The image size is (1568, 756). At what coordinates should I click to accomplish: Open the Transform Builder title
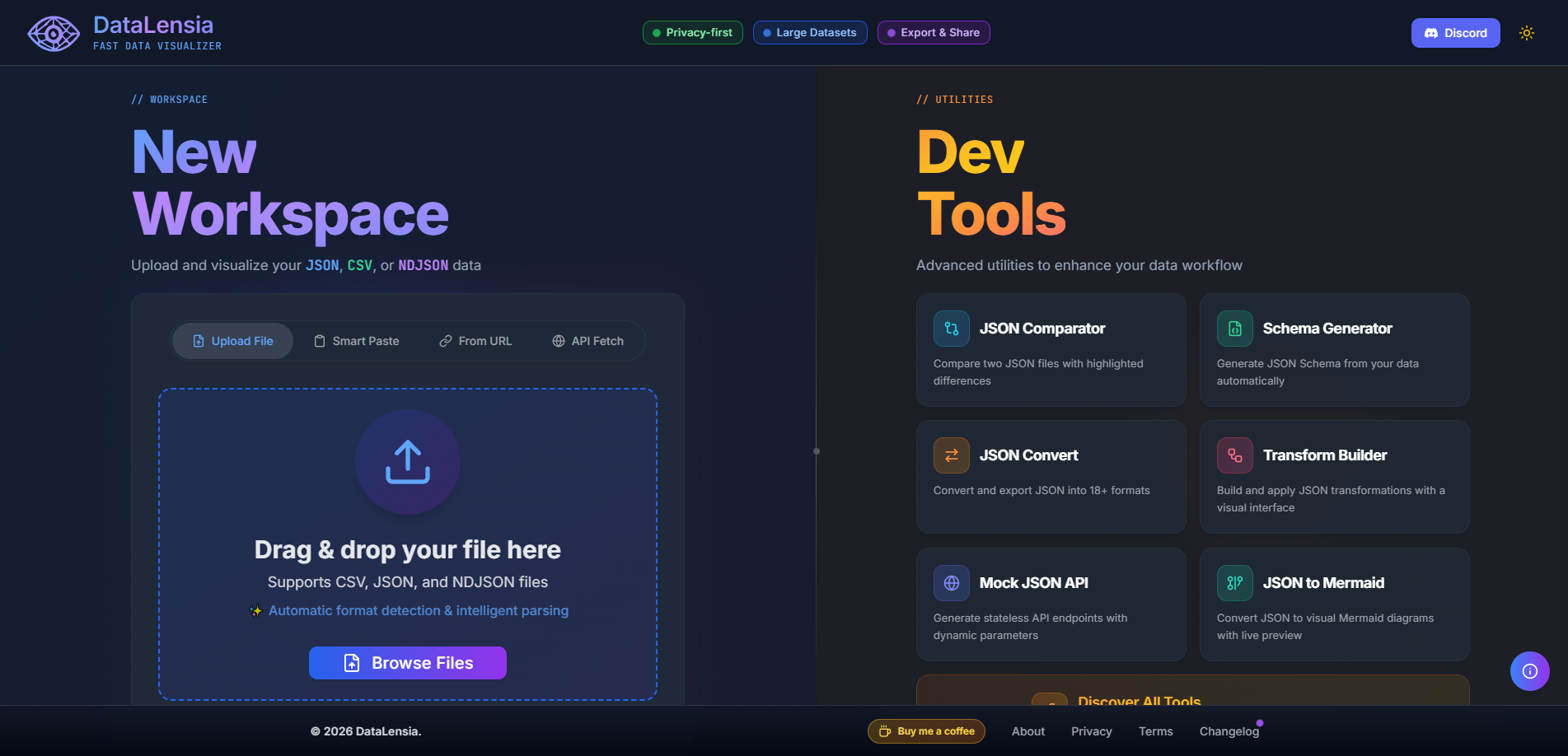1325,455
